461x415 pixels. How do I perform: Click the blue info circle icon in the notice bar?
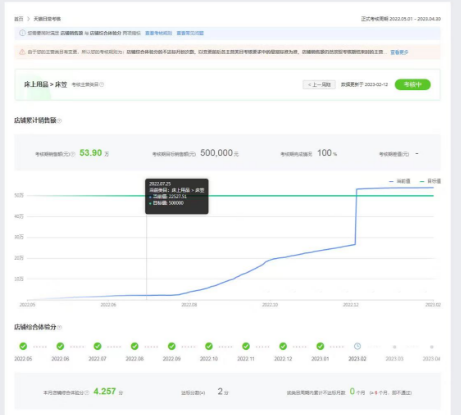[x=22, y=33]
